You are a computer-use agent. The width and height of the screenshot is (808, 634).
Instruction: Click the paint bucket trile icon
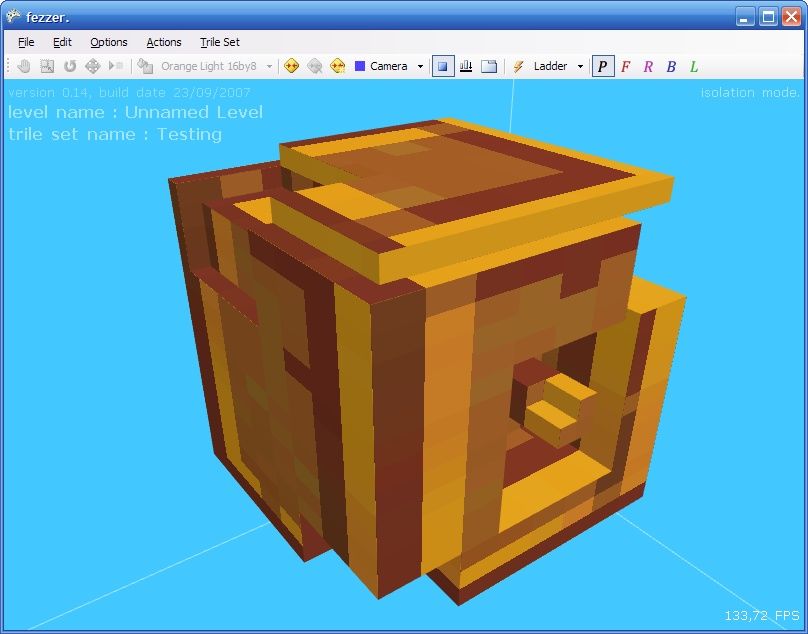tap(145, 66)
